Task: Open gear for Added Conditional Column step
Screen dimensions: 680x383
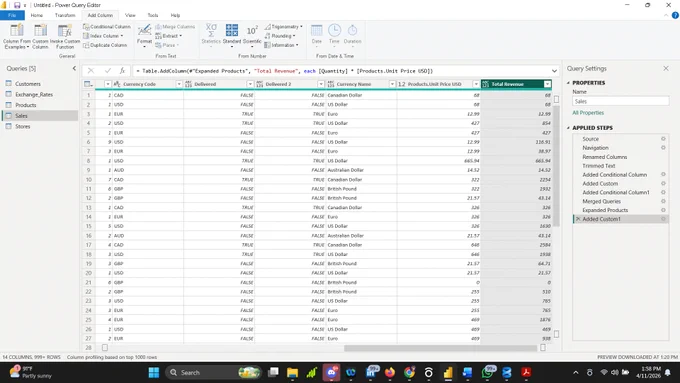Action: click(663, 174)
